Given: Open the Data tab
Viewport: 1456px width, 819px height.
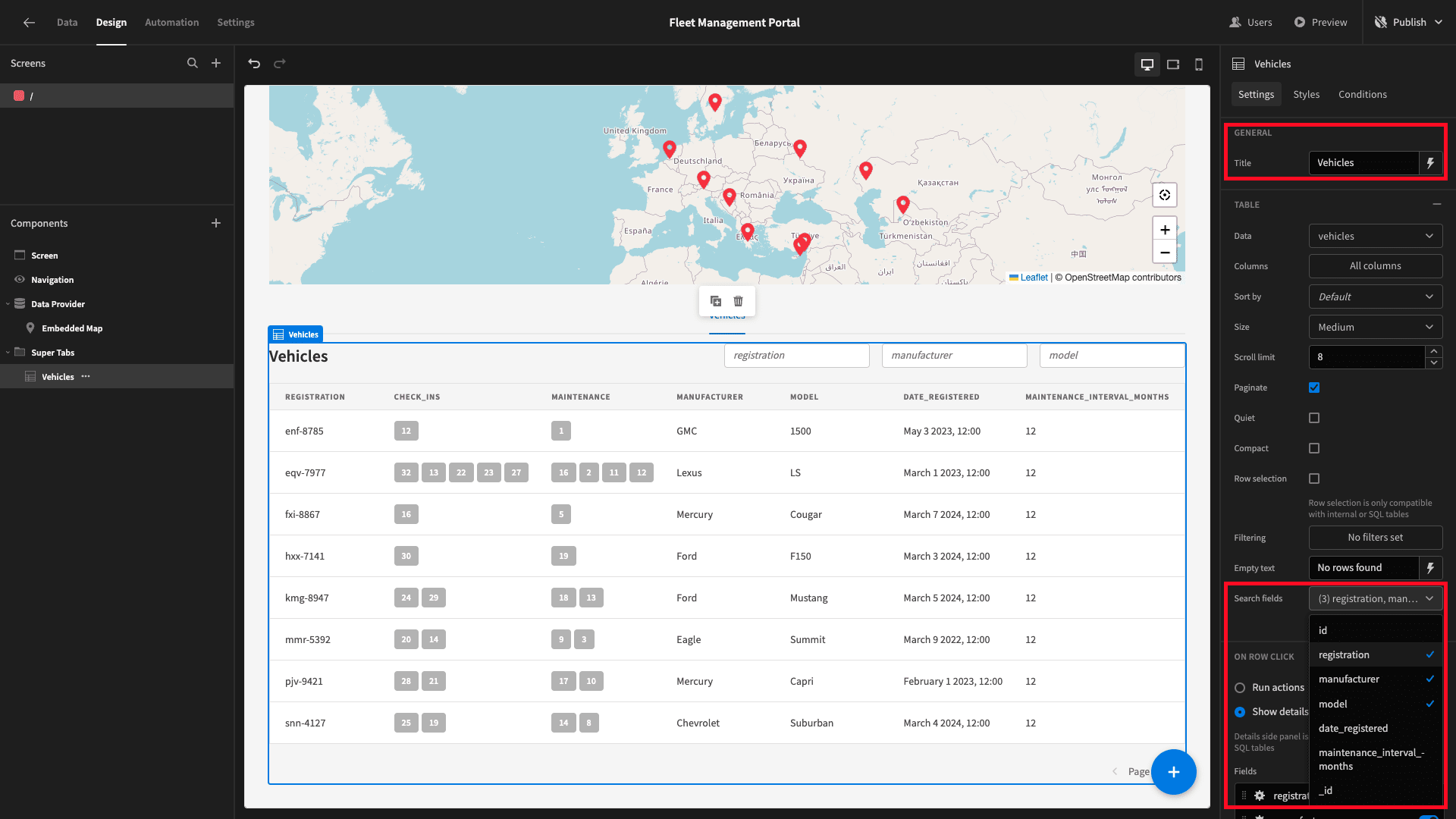Looking at the screenshot, I should click(x=67, y=22).
